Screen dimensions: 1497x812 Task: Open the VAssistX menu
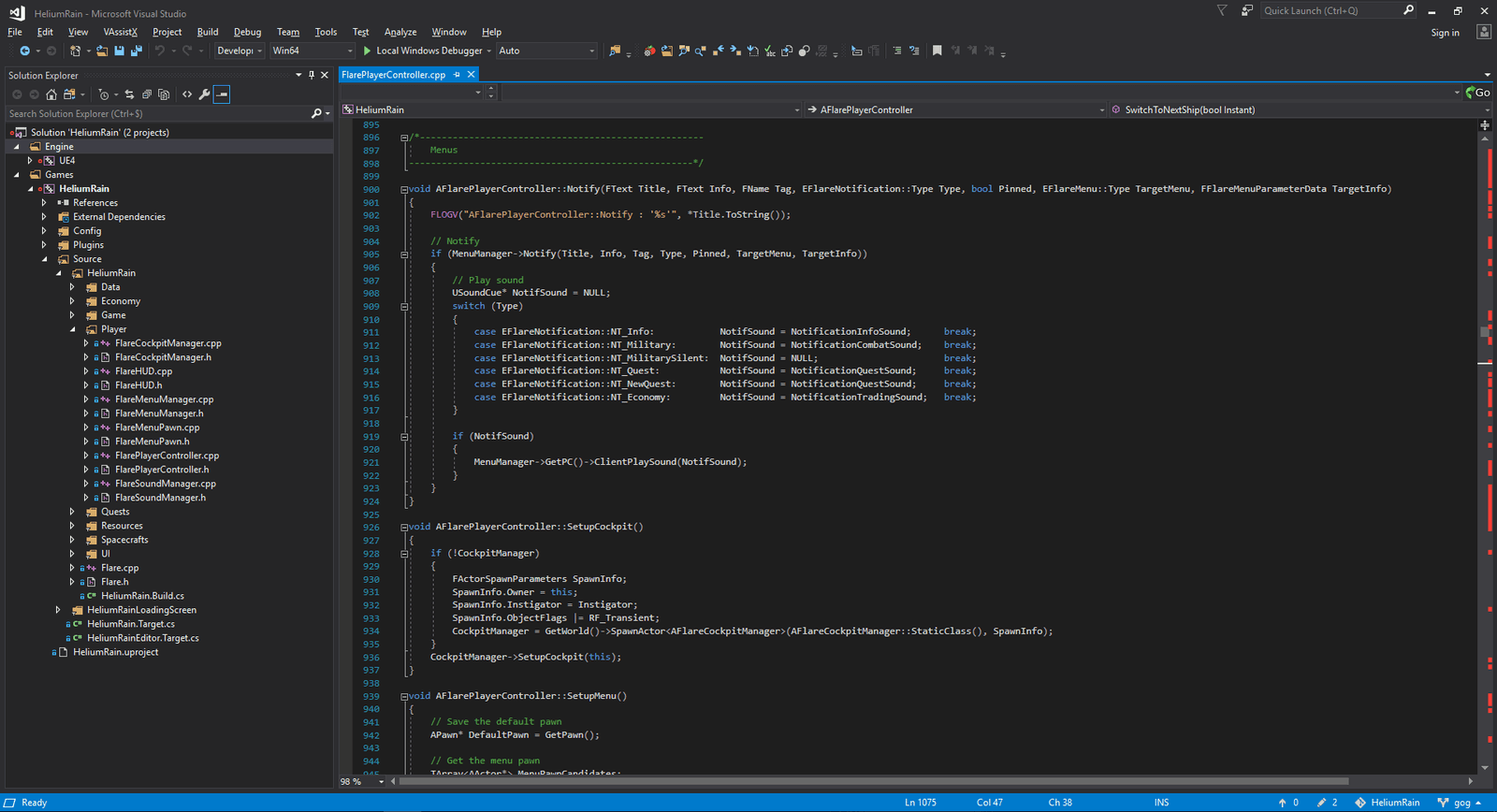(121, 32)
